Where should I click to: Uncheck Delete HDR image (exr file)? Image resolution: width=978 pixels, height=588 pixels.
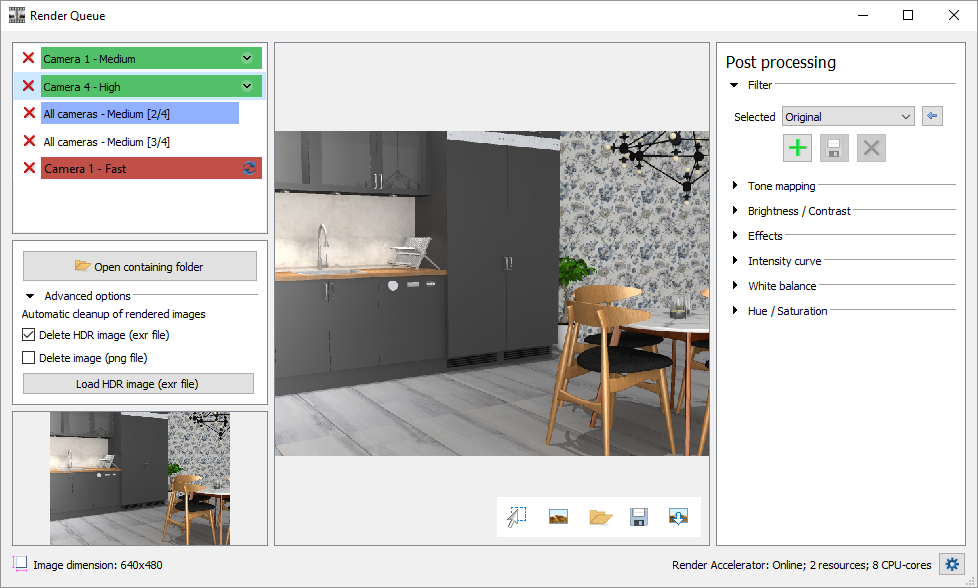[28, 336]
